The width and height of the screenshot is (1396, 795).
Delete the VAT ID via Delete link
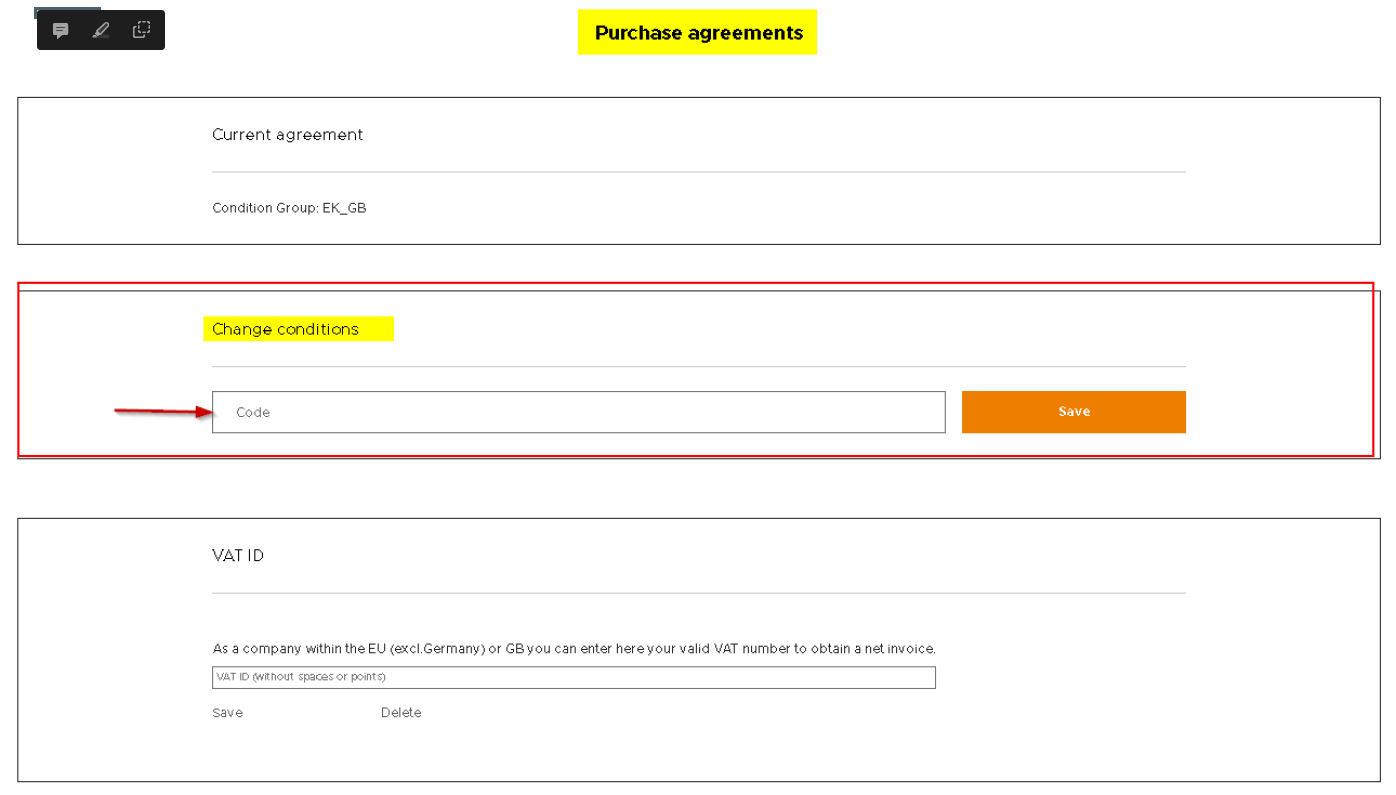coord(401,713)
